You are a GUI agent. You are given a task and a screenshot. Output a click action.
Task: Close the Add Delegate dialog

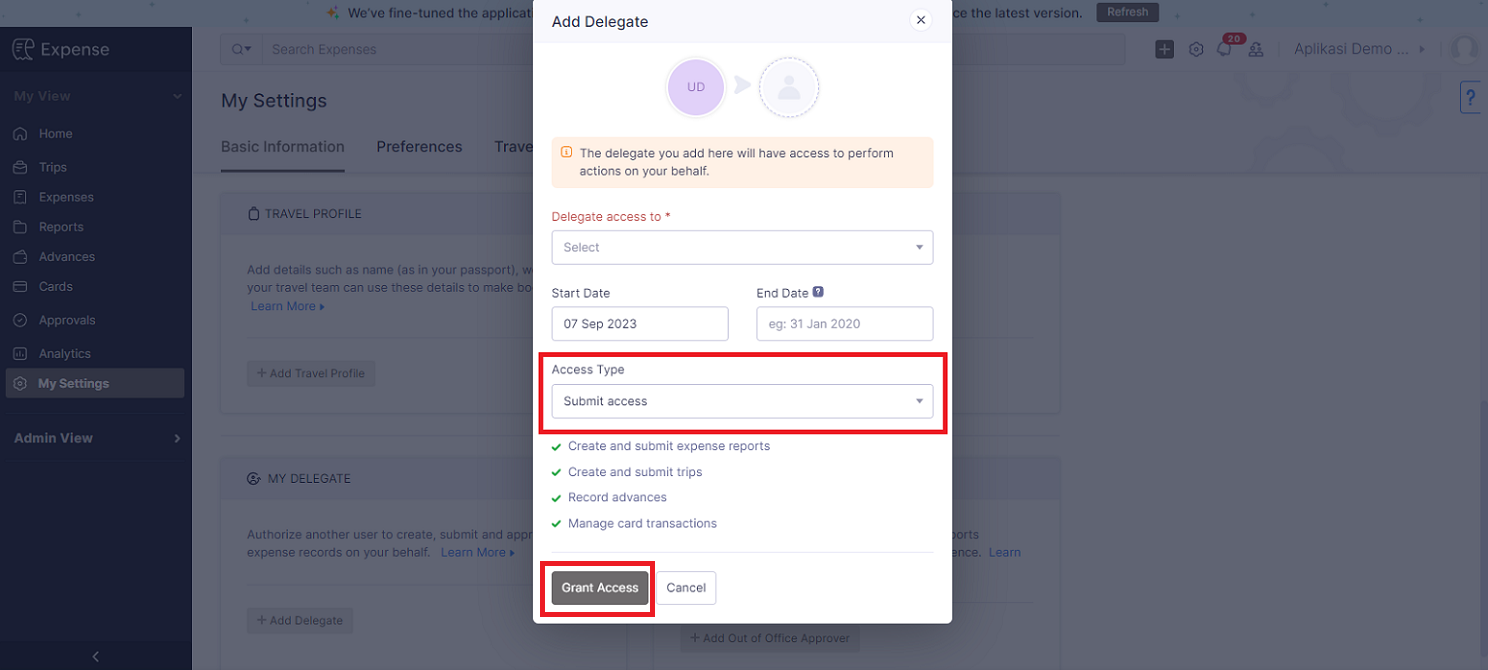pyautogui.click(x=921, y=20)
